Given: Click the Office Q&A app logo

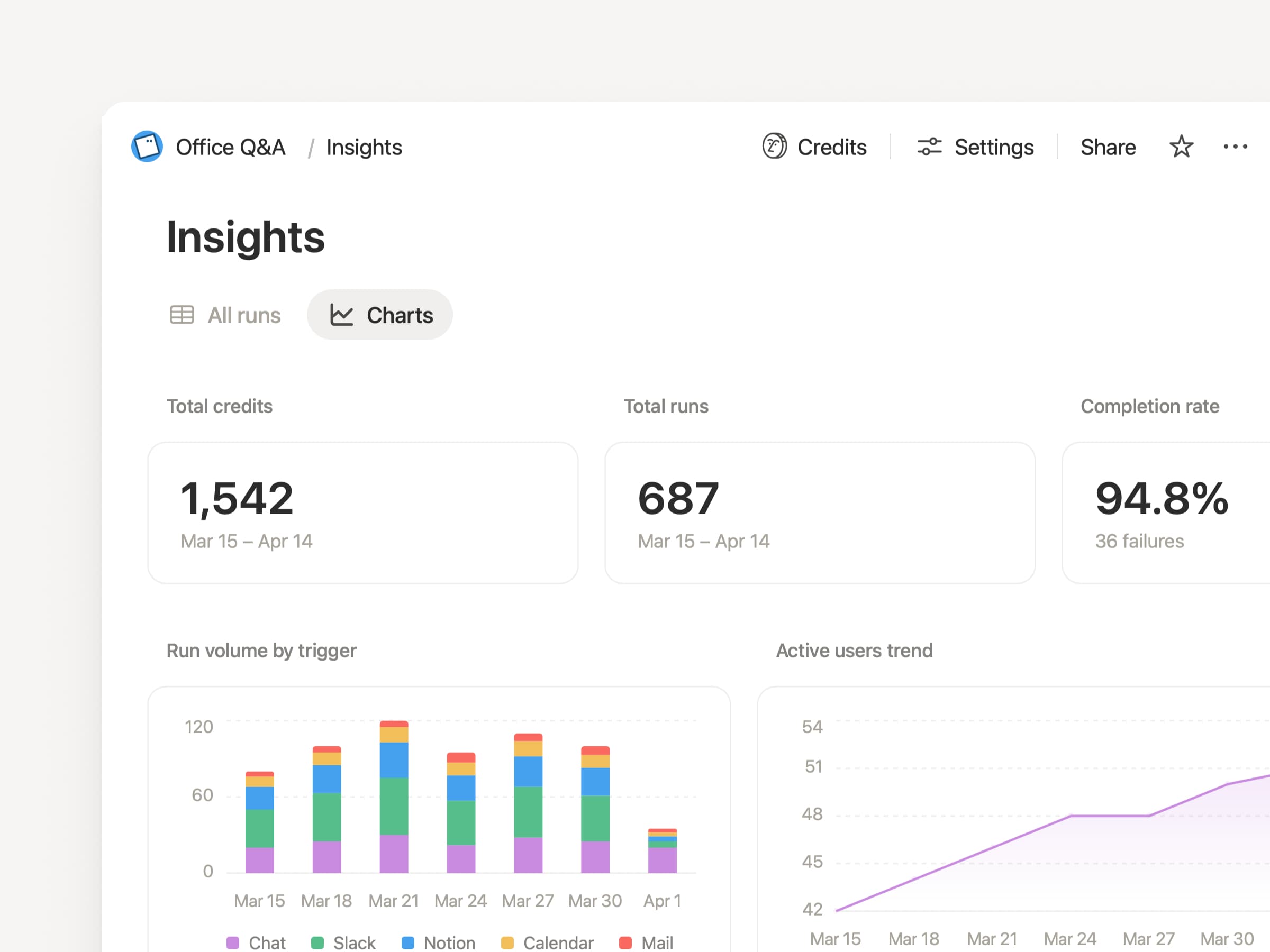Looking at the screenshot, I should tap(147, 147).
